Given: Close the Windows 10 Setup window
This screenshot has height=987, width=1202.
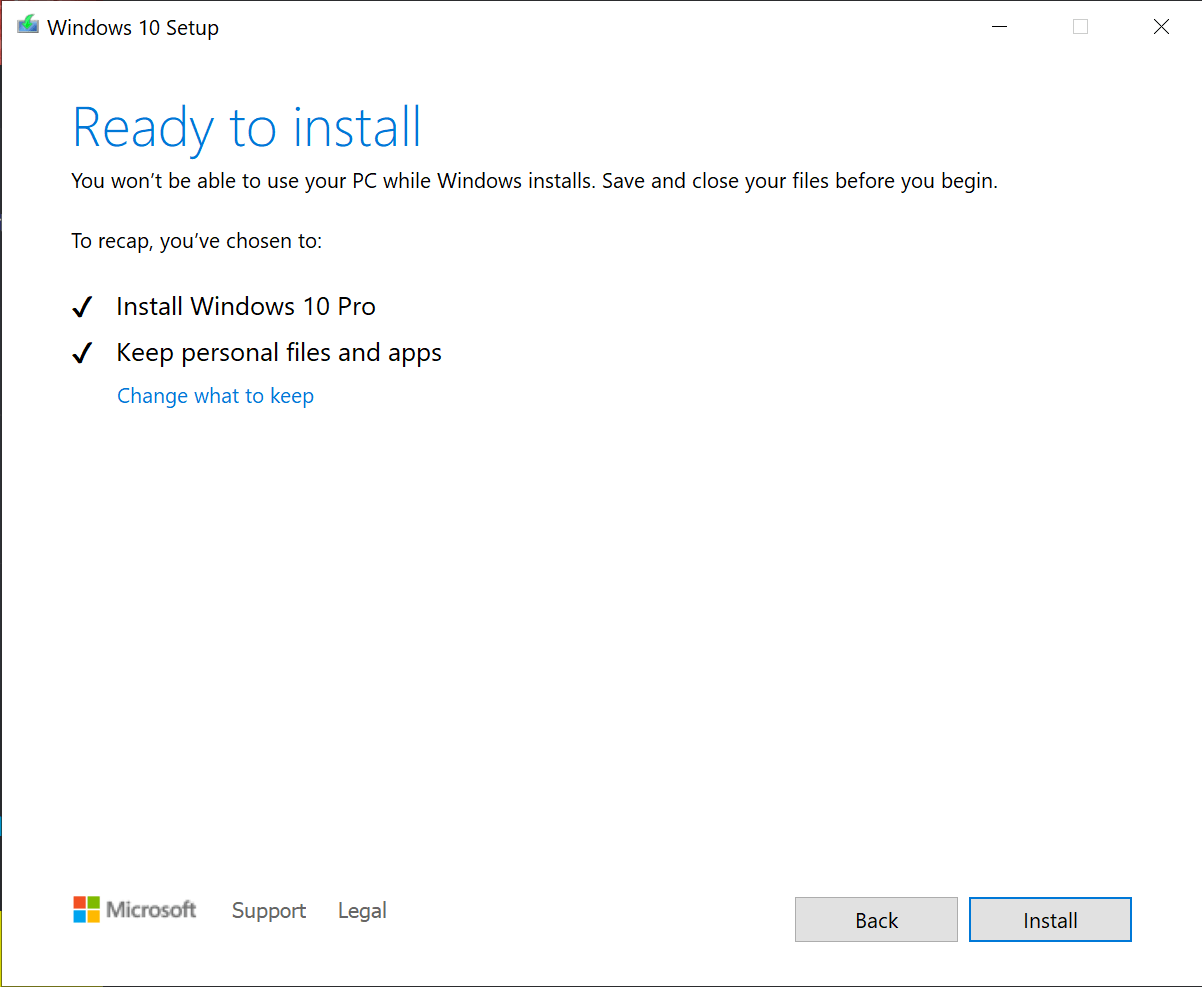Looking at the screenshot, I should tap(1161, 27).
